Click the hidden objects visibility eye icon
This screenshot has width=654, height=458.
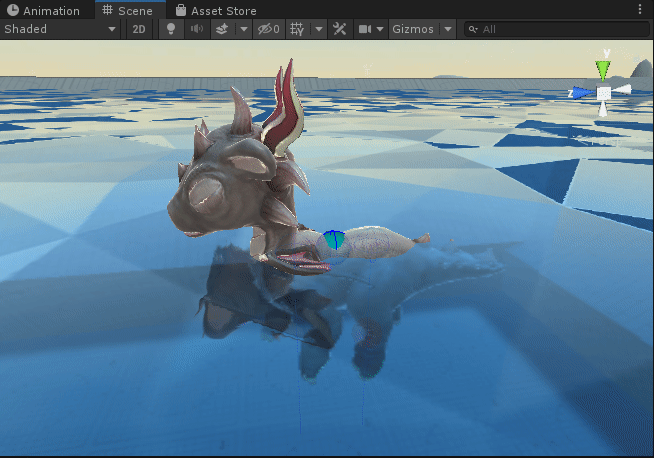[268, 29]
